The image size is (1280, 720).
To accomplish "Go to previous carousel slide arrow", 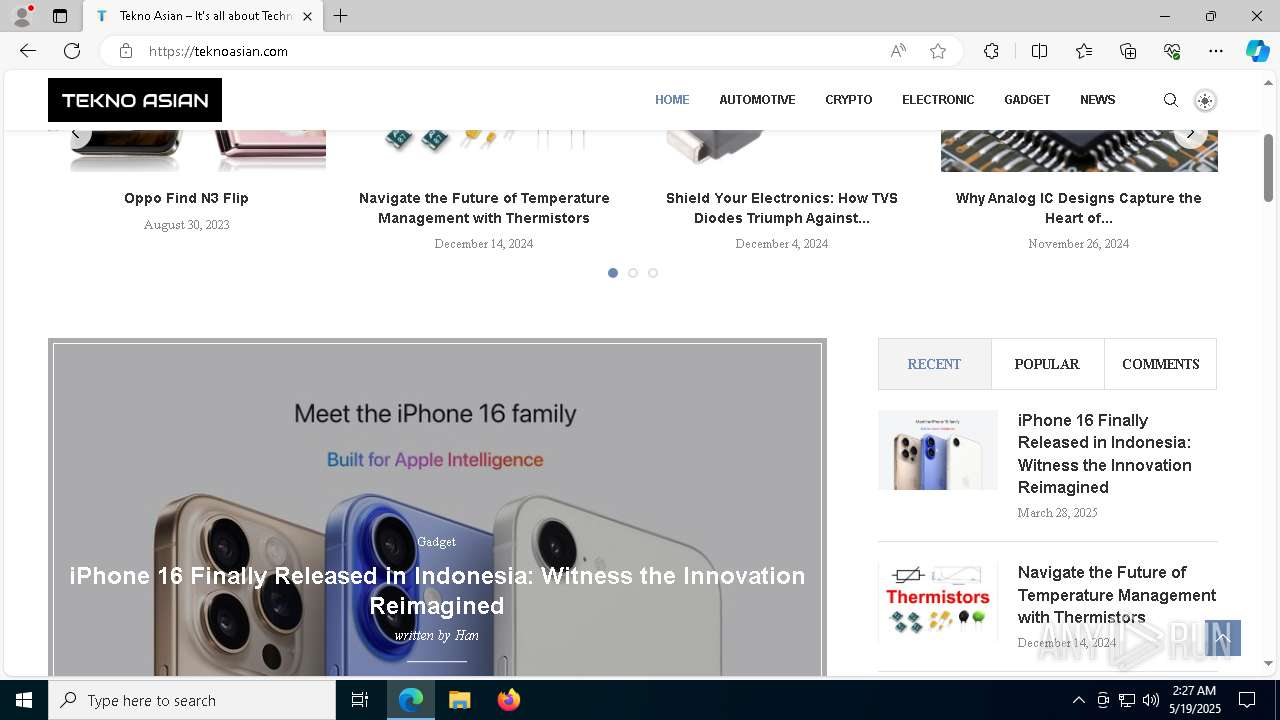I will pos(74,133).
